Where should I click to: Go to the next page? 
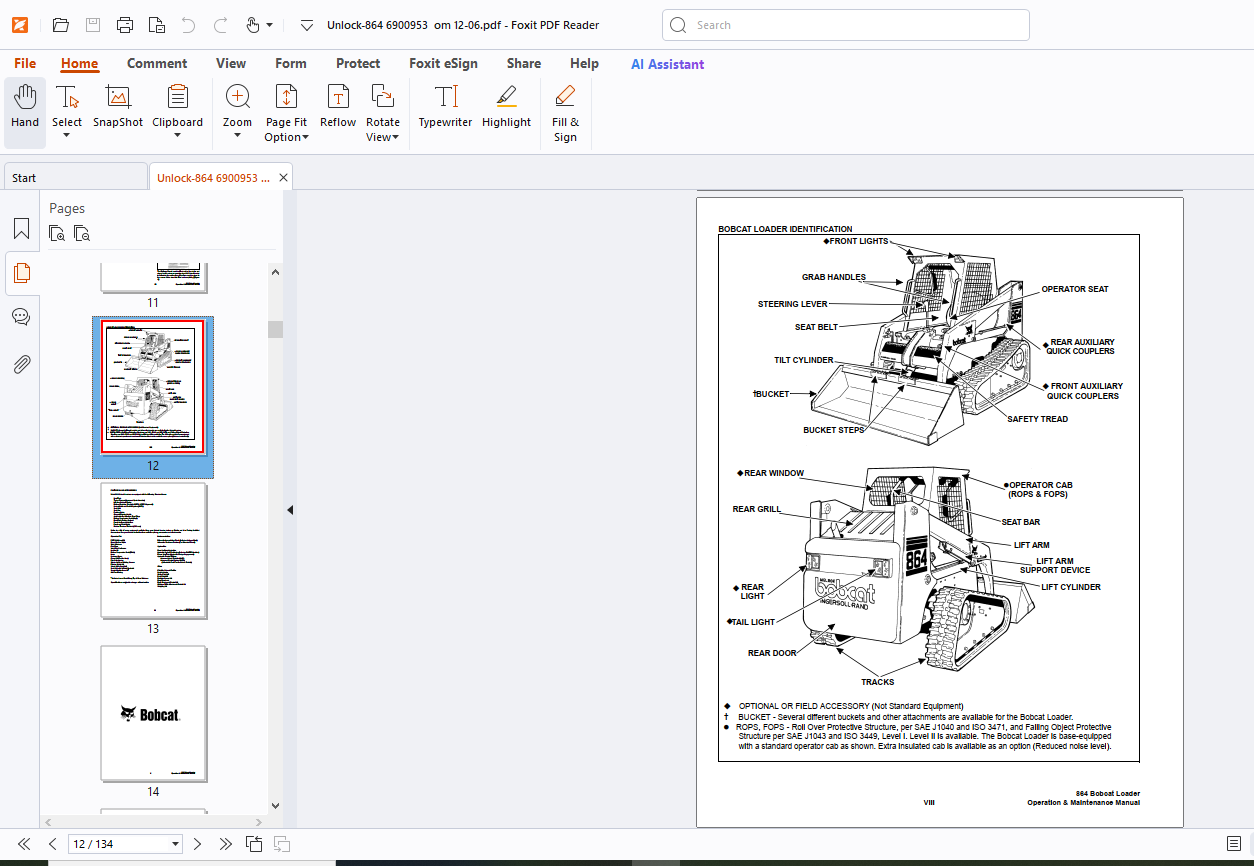coord(197,844)
